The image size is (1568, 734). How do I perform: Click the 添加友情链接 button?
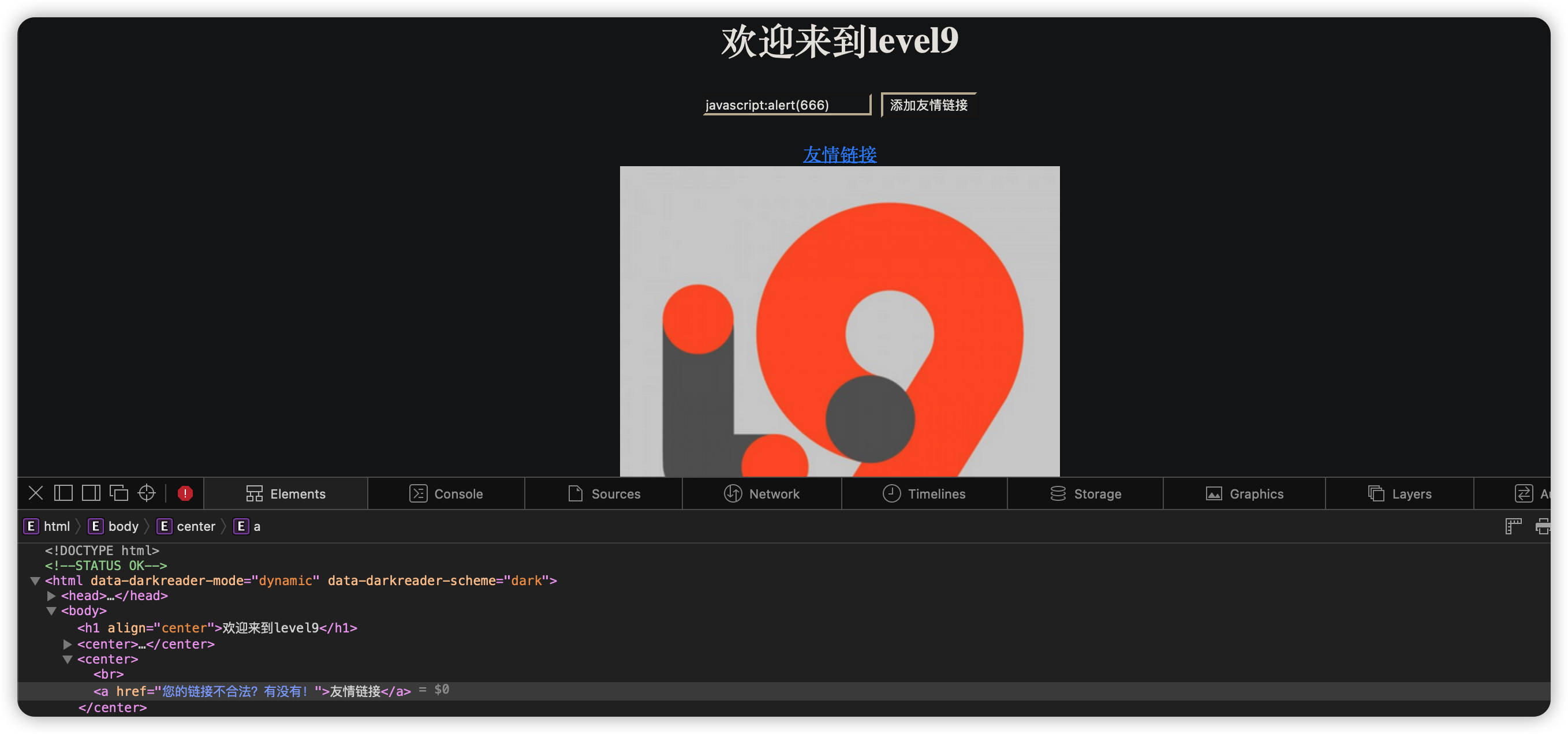pyautogui.click(x=928, y=104)
